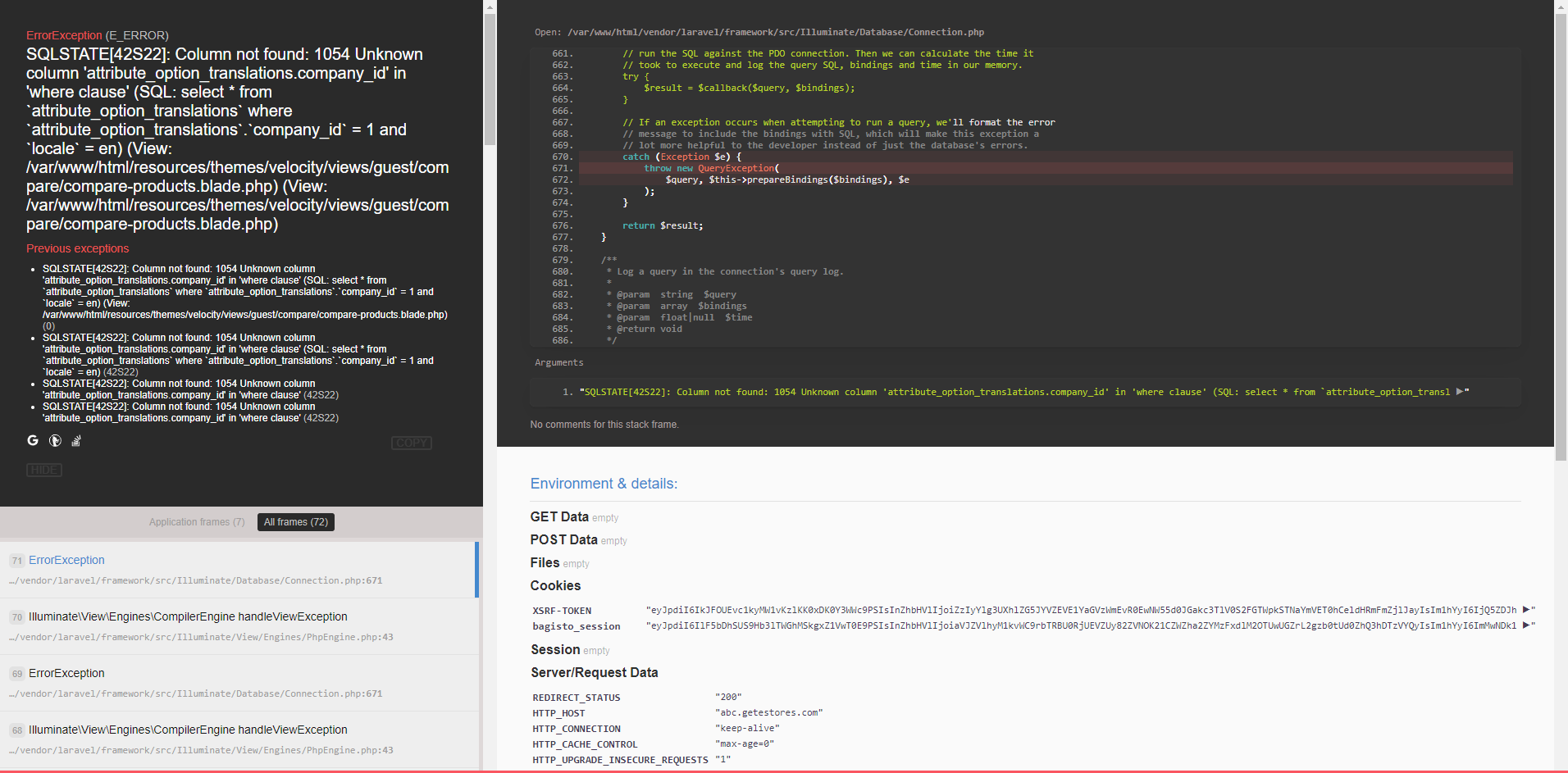
Task: Click the highlighted throw new QueryException line
Action: click(x=1046, y=168)
